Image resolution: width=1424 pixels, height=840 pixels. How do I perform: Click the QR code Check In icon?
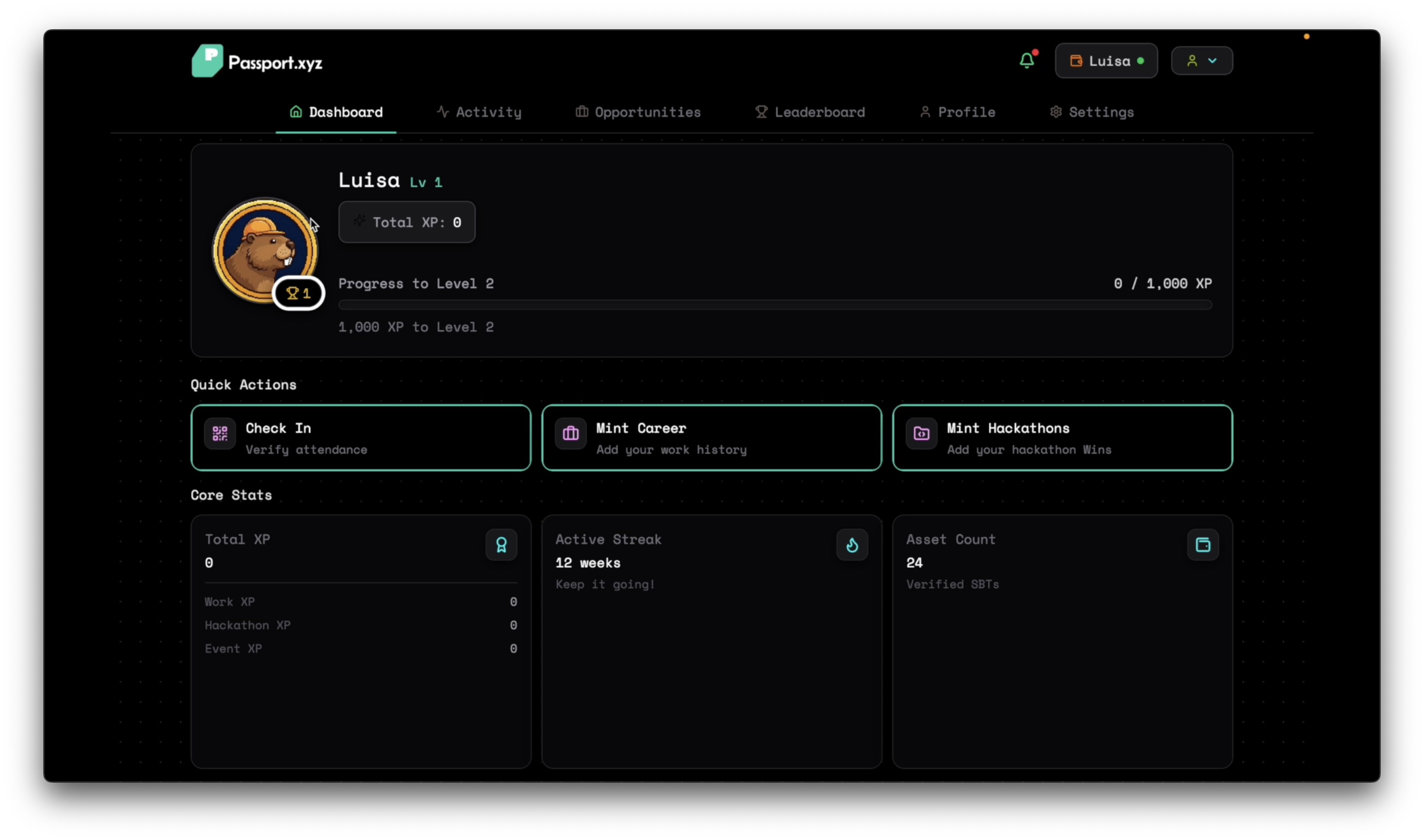pos(220,434)
